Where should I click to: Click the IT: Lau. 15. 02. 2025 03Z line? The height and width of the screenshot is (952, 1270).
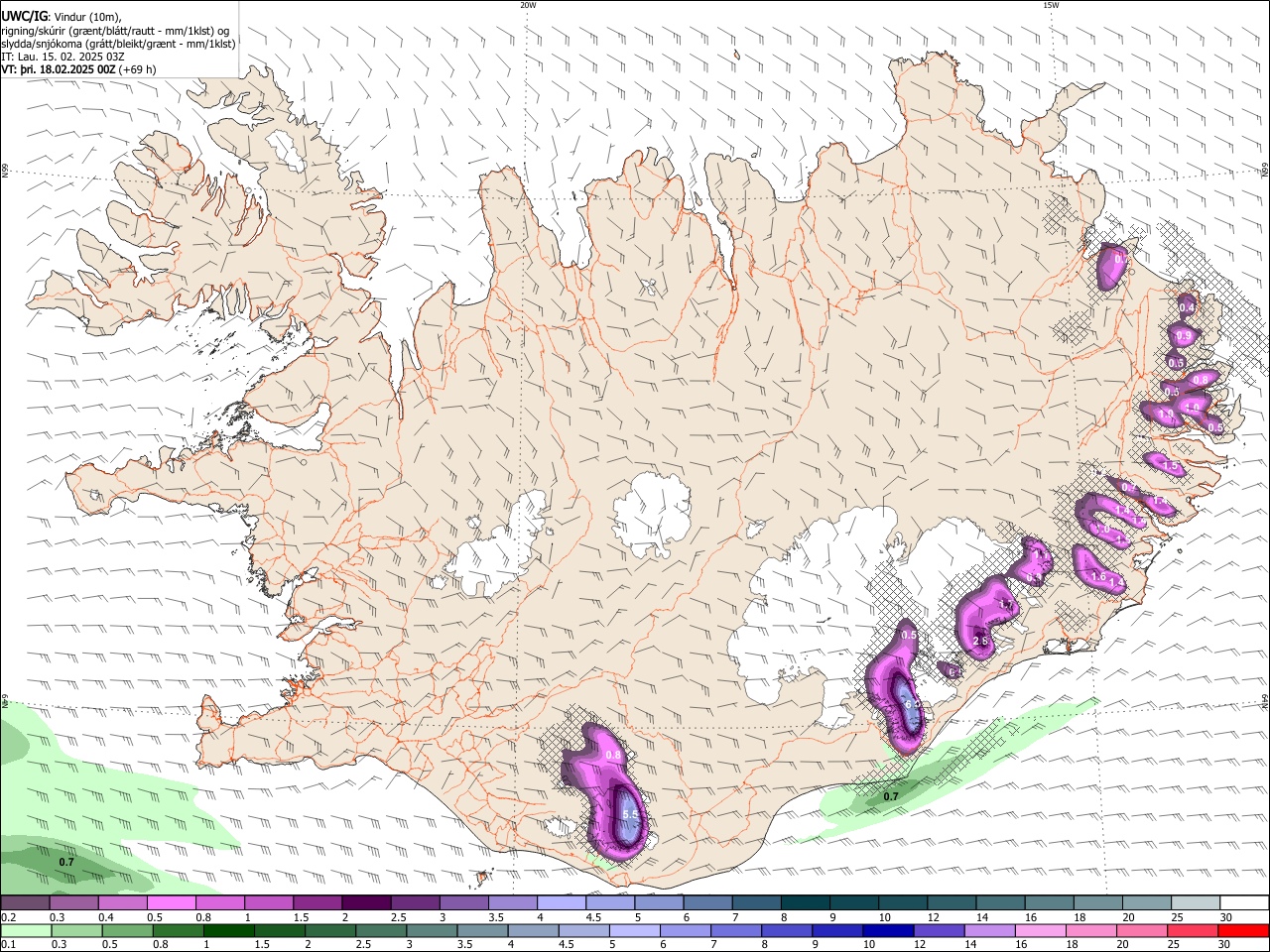click(63, 57)
